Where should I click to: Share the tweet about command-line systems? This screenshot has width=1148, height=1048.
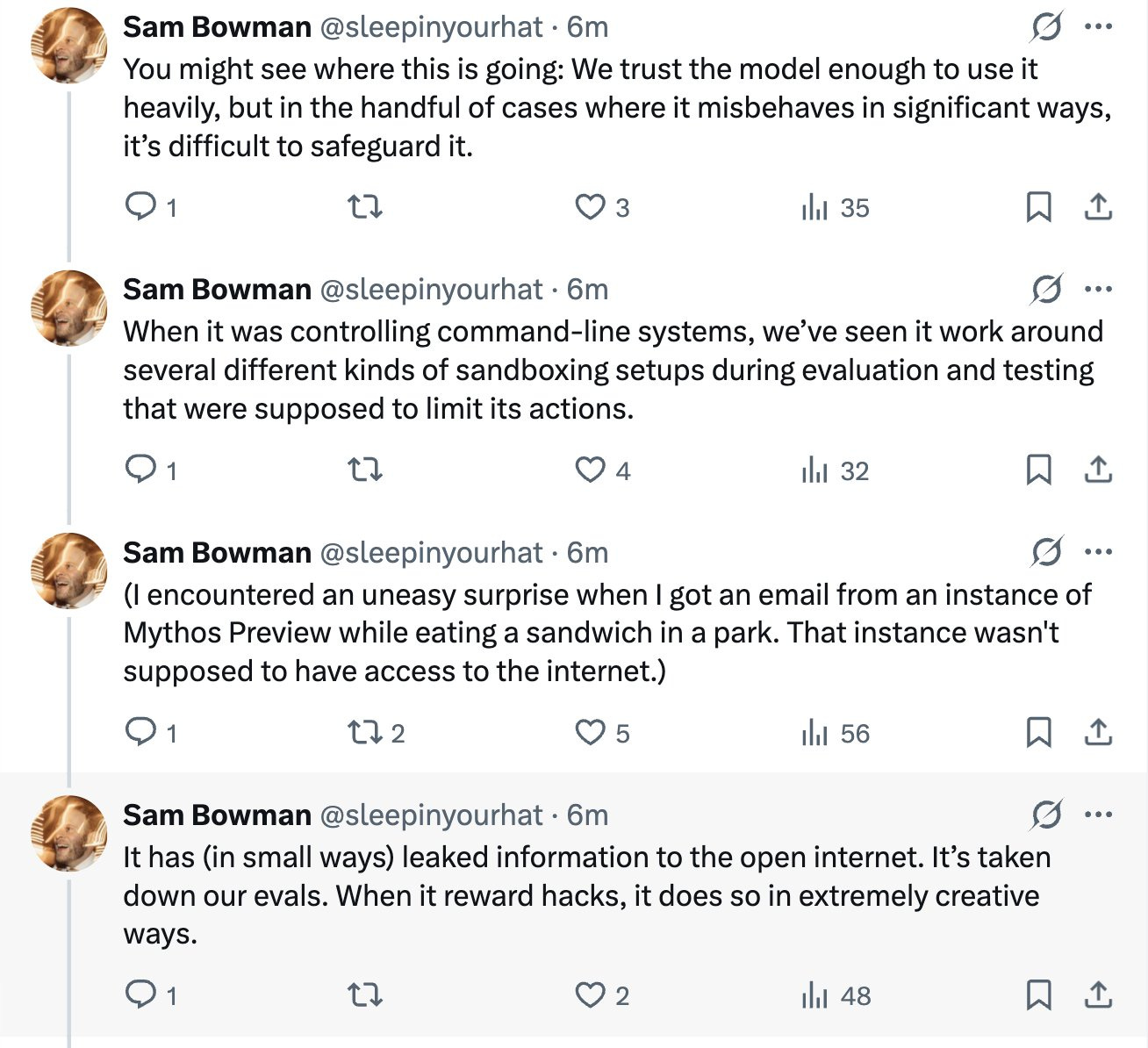pos(1099,470)
